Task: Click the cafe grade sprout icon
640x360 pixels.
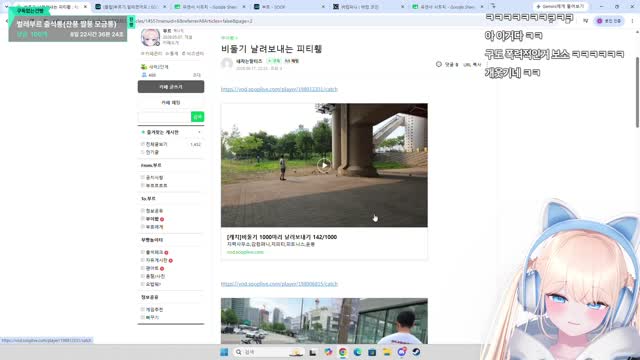Action: pyautogui.click(x=144, y=67)
